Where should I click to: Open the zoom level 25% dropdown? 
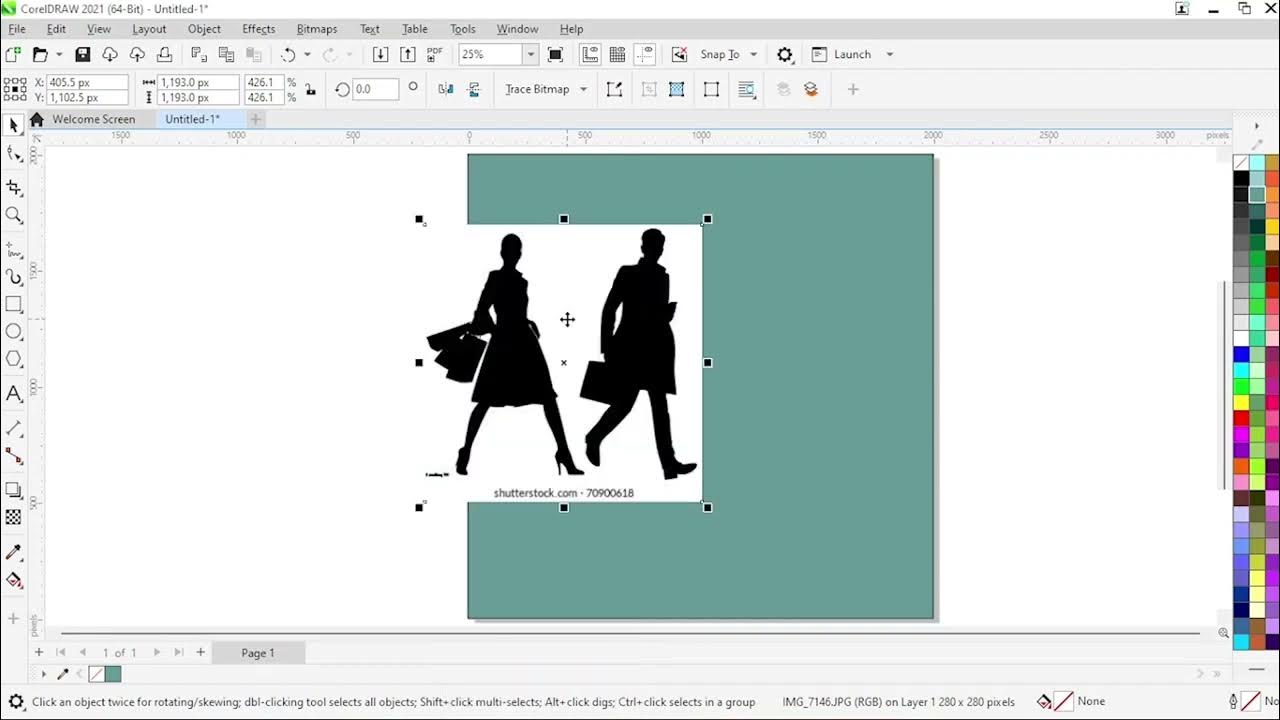[x=531, y=55]
